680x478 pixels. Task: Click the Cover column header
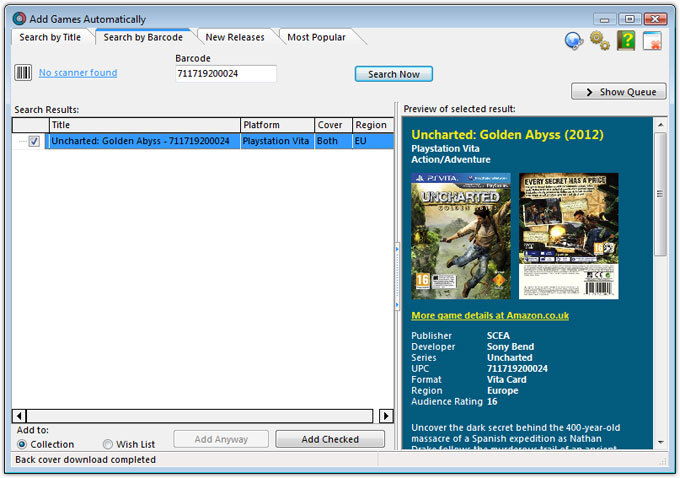tap(333, 125)
